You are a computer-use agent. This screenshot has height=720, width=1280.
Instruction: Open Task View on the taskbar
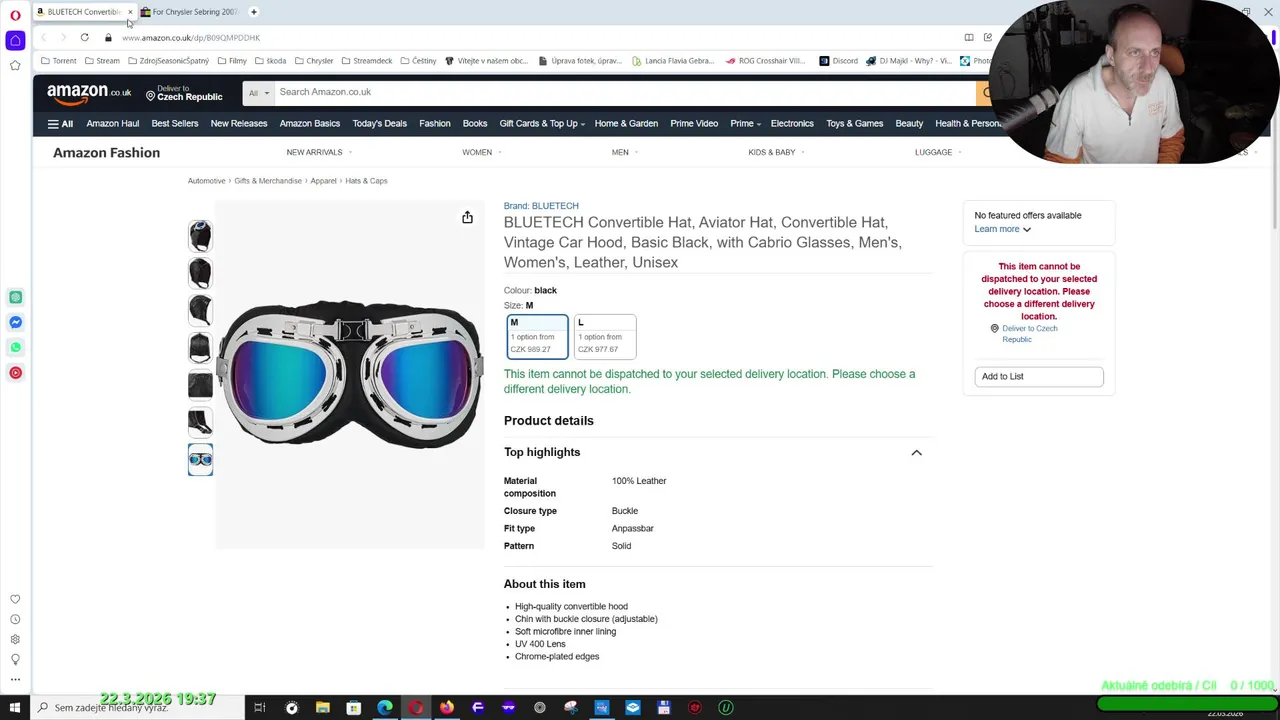click(259, 707)
